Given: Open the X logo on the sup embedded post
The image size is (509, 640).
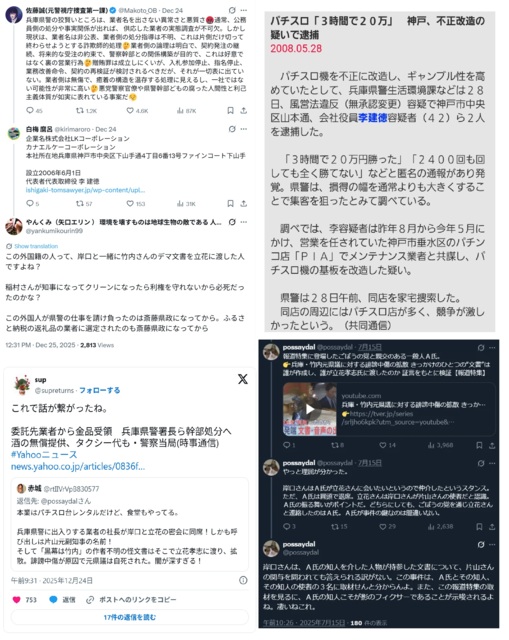Looking at the screenshot, I should tap(243, 379).
